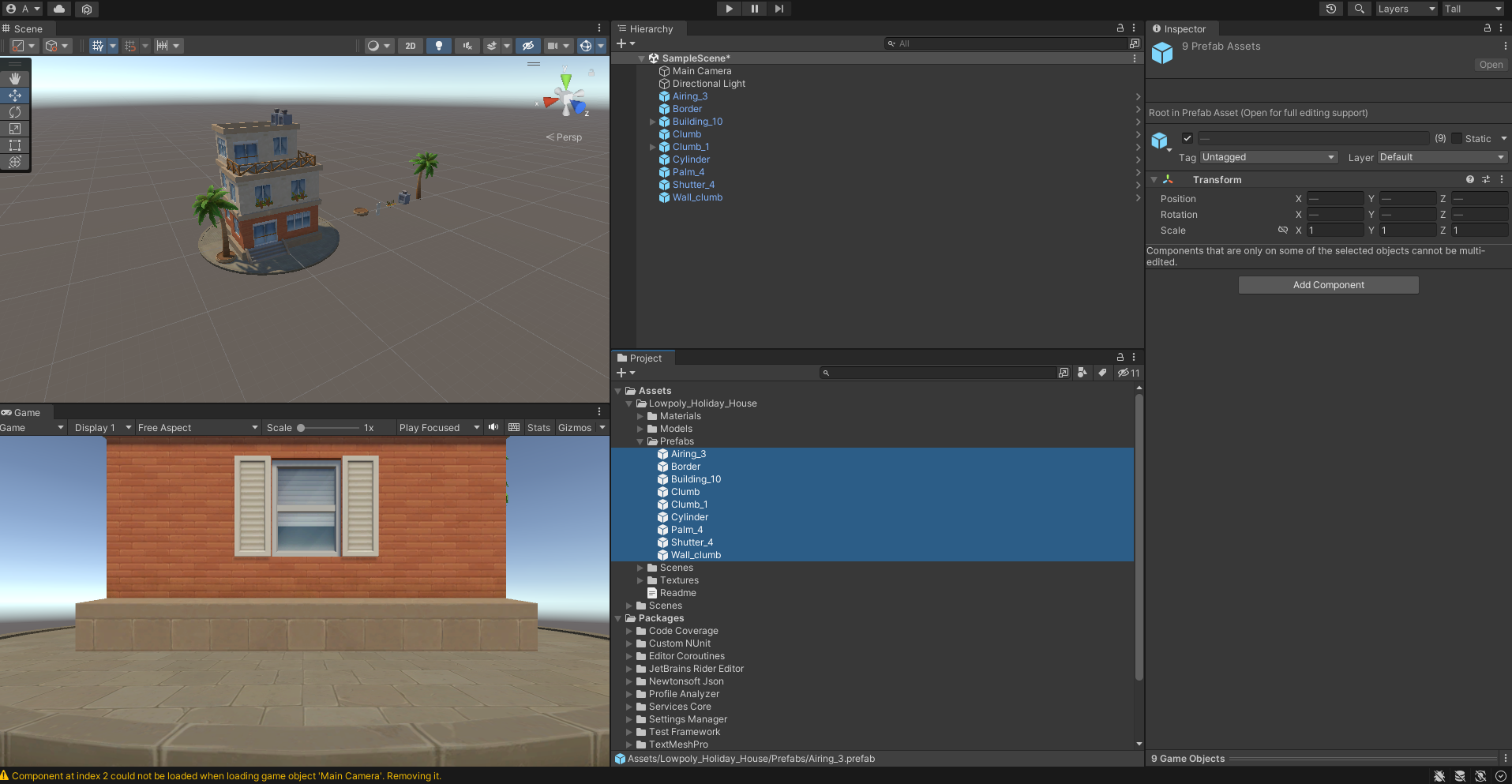Click Search by Type icon in Project
1512x784 pixels.
click(x=1082, y=373)
